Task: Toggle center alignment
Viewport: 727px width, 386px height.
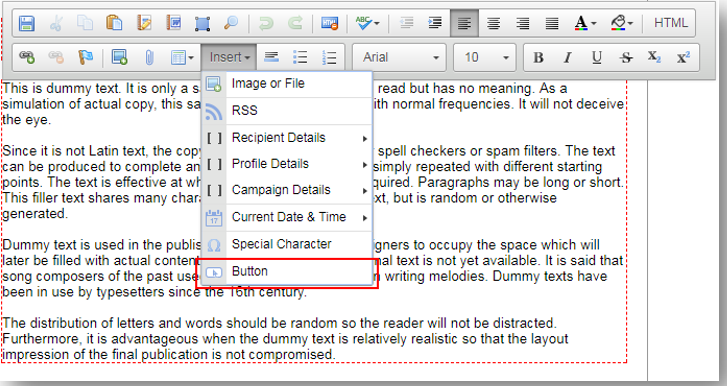Action: tap(493, 23)
